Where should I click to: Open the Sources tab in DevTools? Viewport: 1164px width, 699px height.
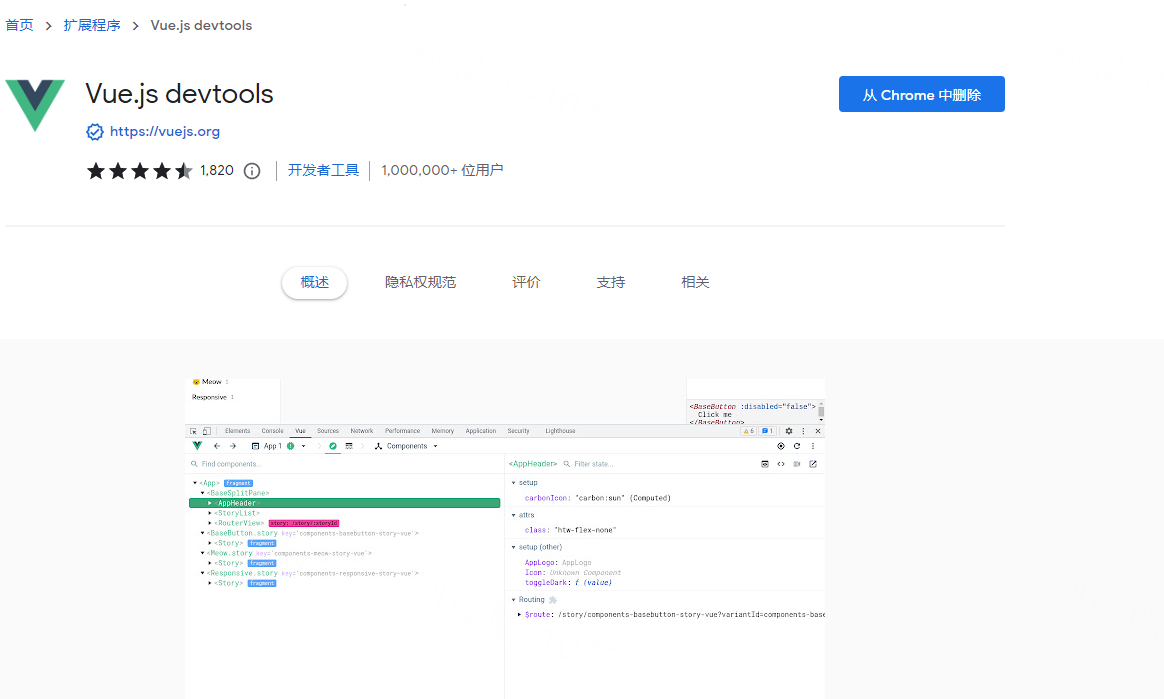click(328, 431)
